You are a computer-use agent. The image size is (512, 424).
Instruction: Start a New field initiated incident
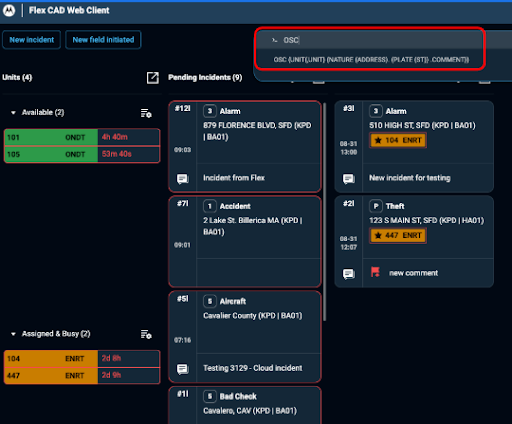pyautogui.click(x=103, y=40)
